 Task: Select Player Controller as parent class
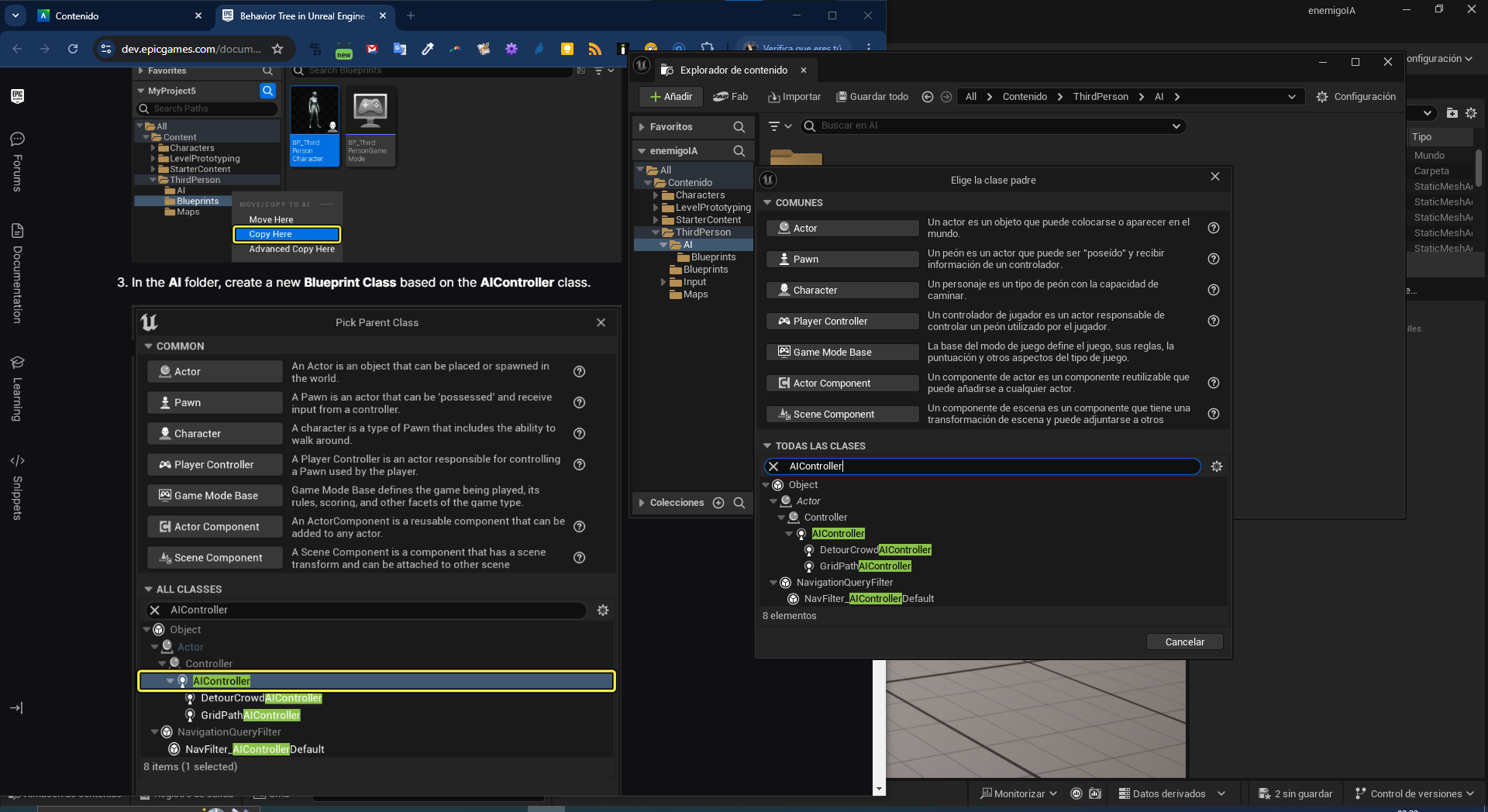click(x=842, y=321)
